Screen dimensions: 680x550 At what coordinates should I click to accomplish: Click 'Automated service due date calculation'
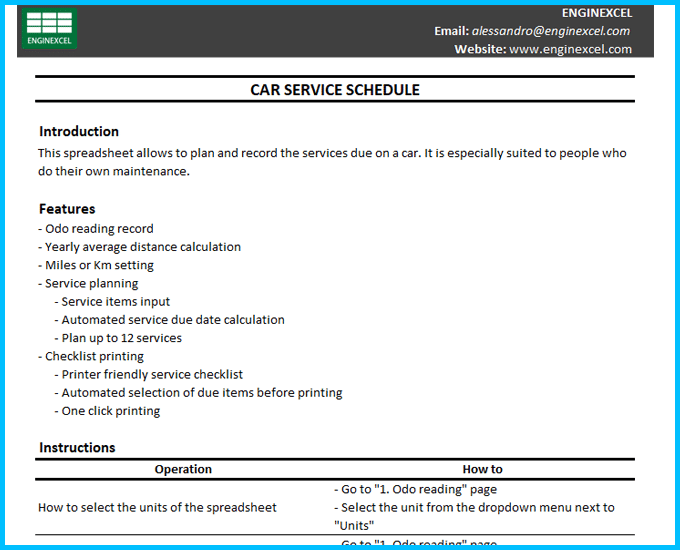pos(170,320)
